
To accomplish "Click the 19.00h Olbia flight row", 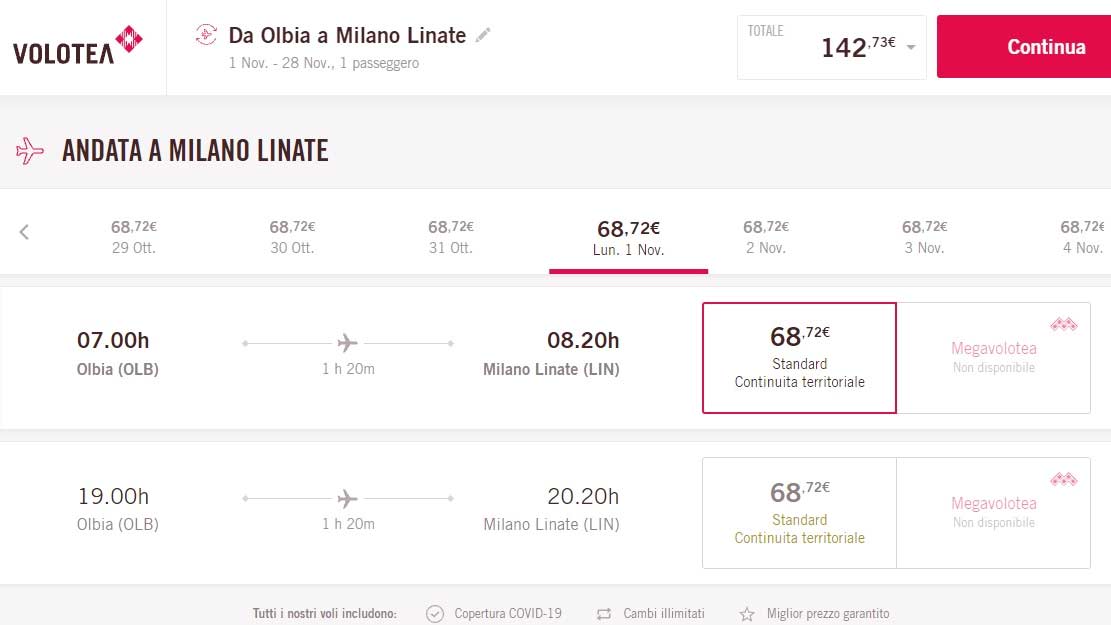I will [x=348, y=511].
